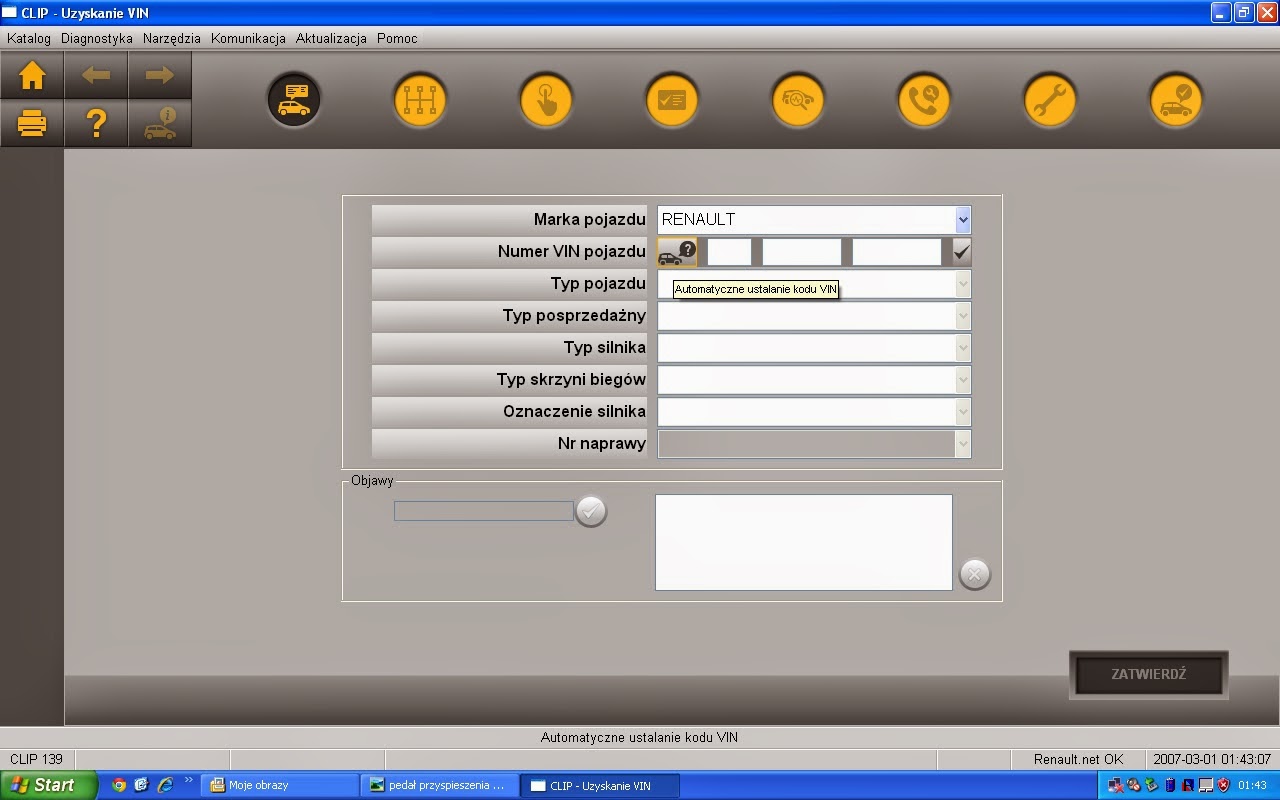Screen dimensions: 1280x800
Task: Expand the Typ pojazdu dropdown
Action: pyautogui.click(x=963, y=284)
